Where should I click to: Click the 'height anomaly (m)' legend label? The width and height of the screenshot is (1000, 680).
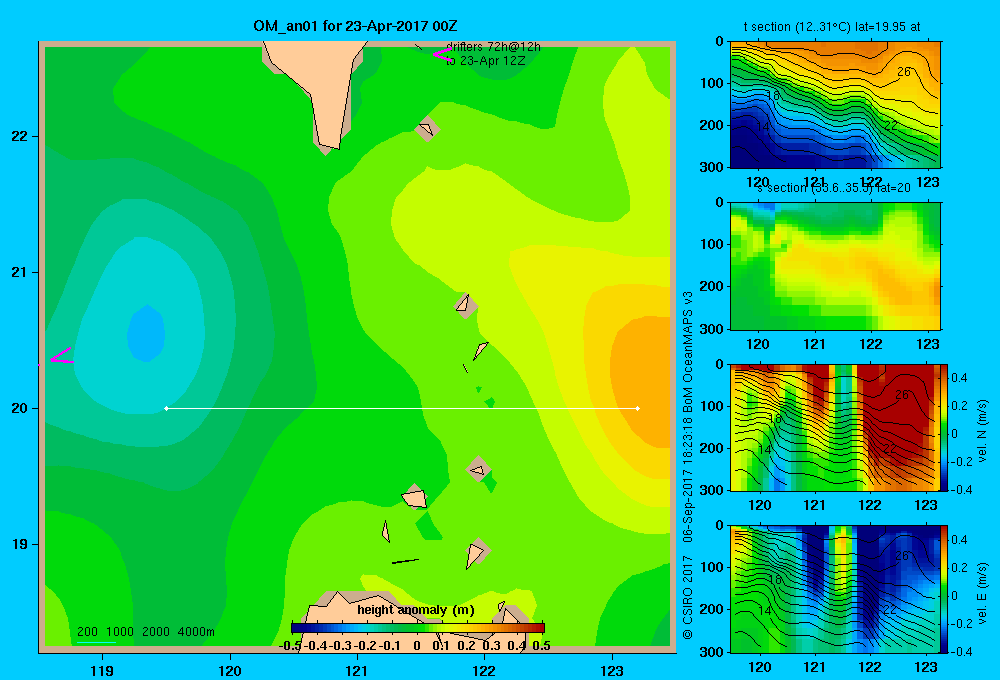(416, 610)
